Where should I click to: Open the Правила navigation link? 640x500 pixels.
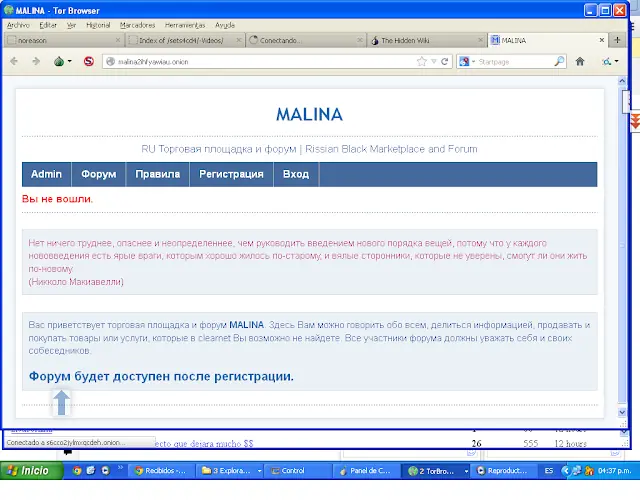click(x=158, y=174)
